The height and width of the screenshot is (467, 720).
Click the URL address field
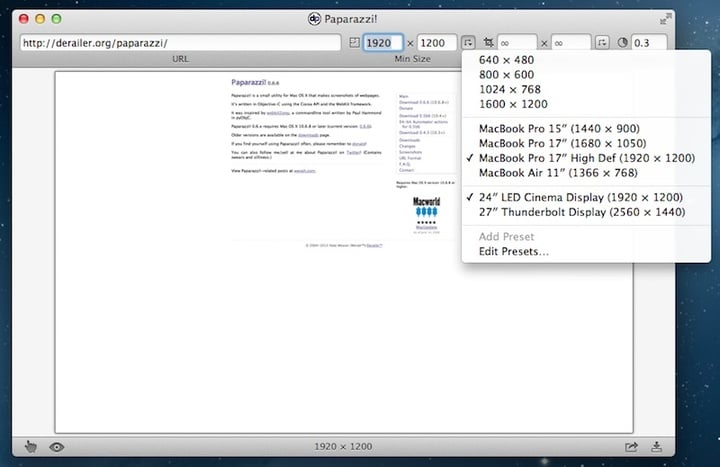tap(180, 43)
